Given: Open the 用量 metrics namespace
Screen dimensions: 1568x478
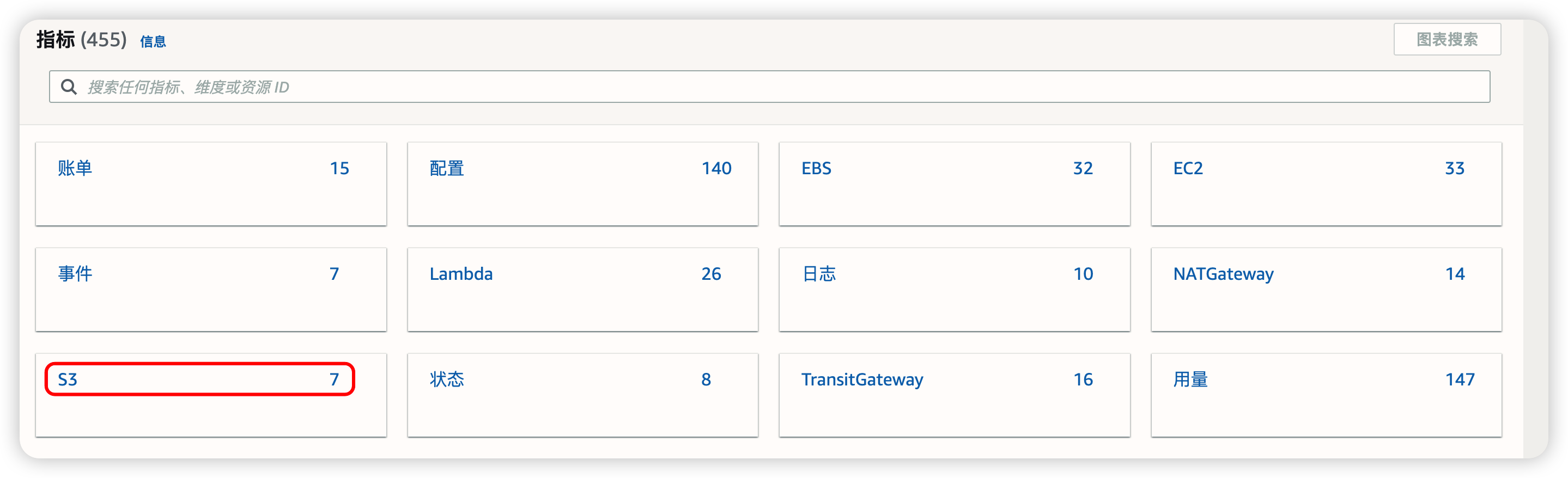Looking at the screenshot, I should 1190,379.
